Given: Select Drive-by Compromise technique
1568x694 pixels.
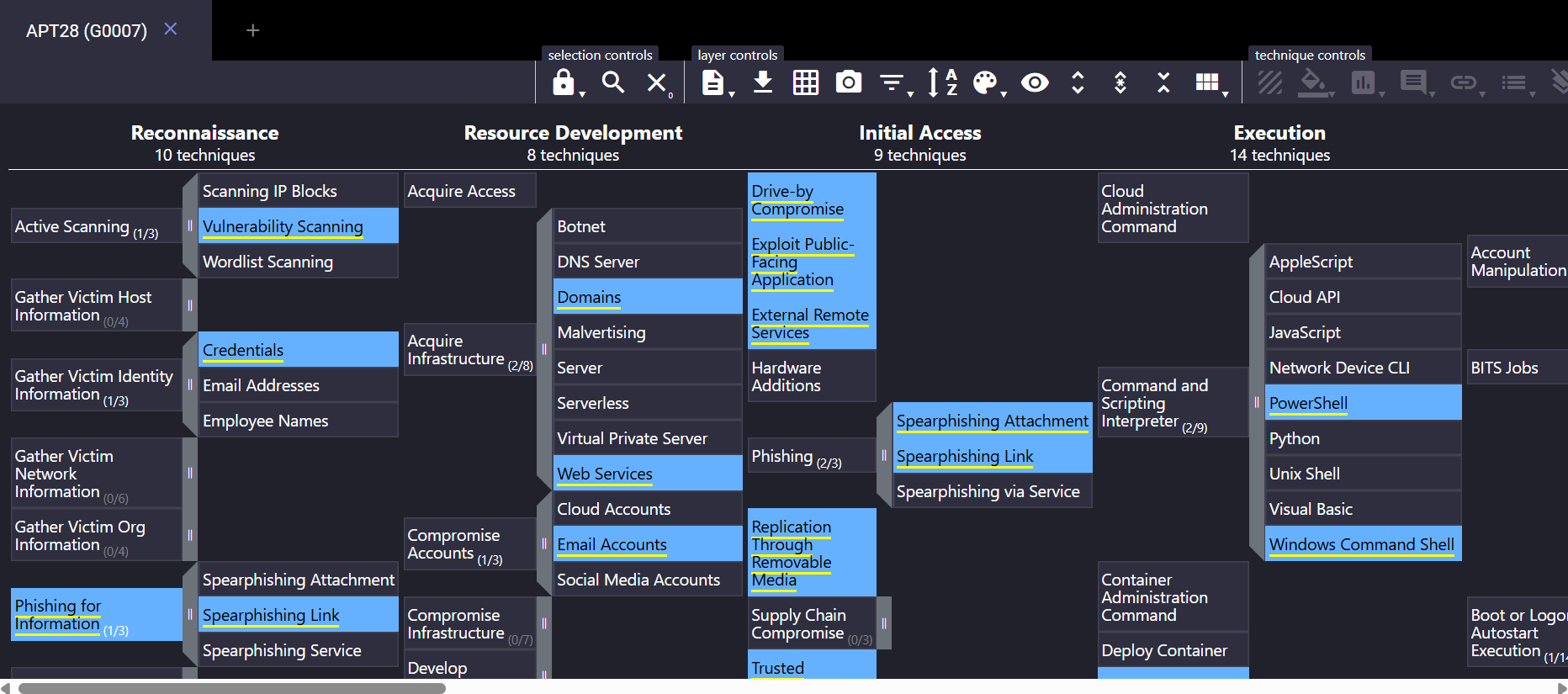Looking at the screenshot, I should [x=812, y=200].
